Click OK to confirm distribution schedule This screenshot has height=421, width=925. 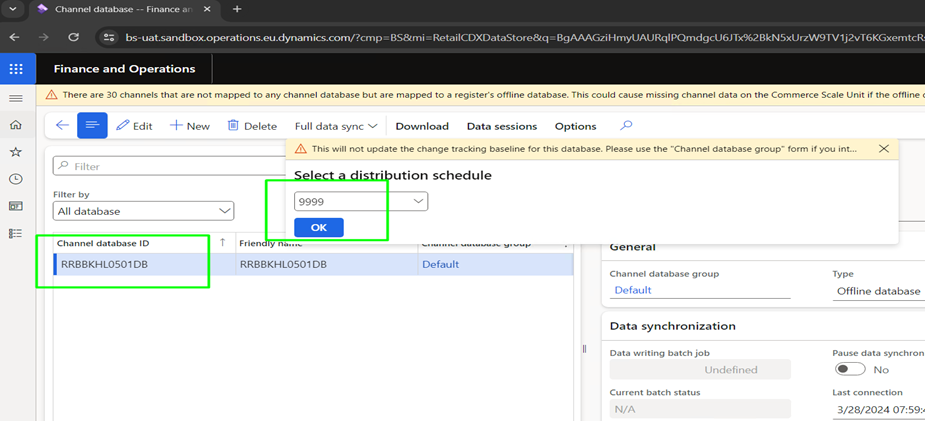[x=319, y=228]
